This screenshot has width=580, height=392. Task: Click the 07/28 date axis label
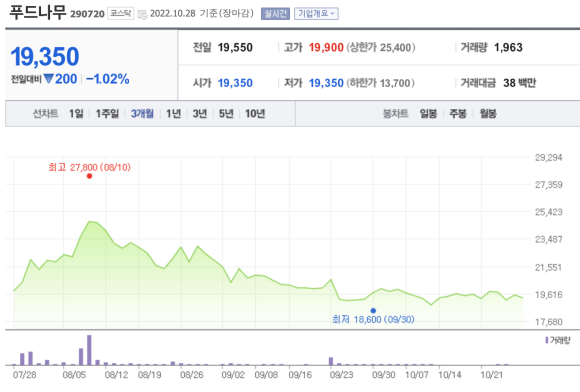[x=24, y=375]
